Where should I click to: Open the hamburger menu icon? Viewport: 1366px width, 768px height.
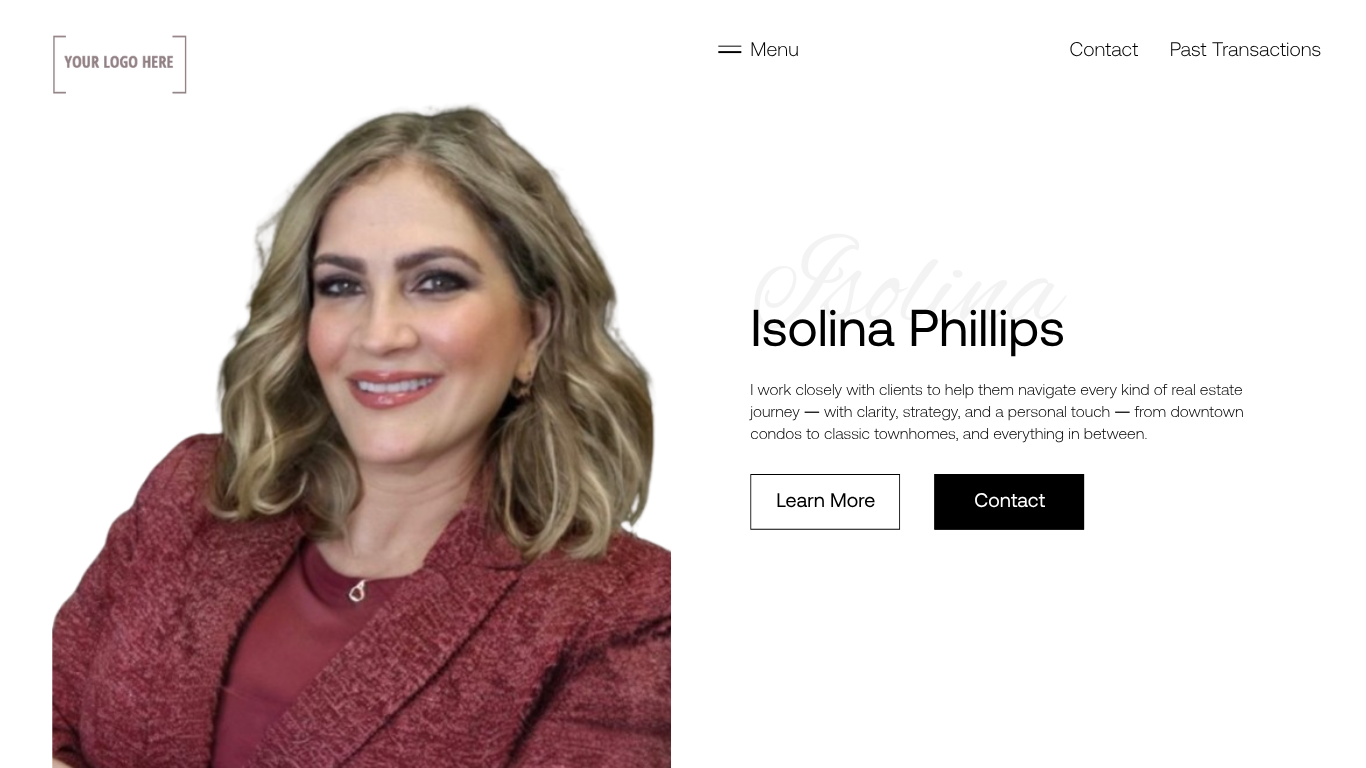pos(729,49)
